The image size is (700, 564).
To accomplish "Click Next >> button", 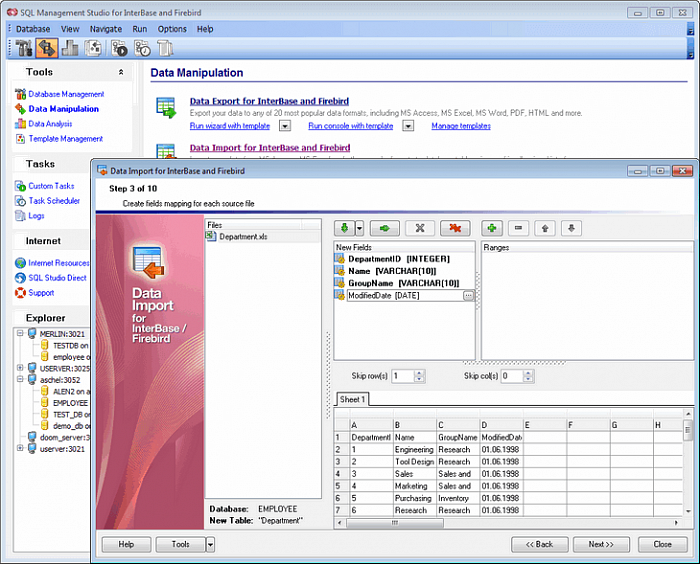I will (x=601, y=544).
